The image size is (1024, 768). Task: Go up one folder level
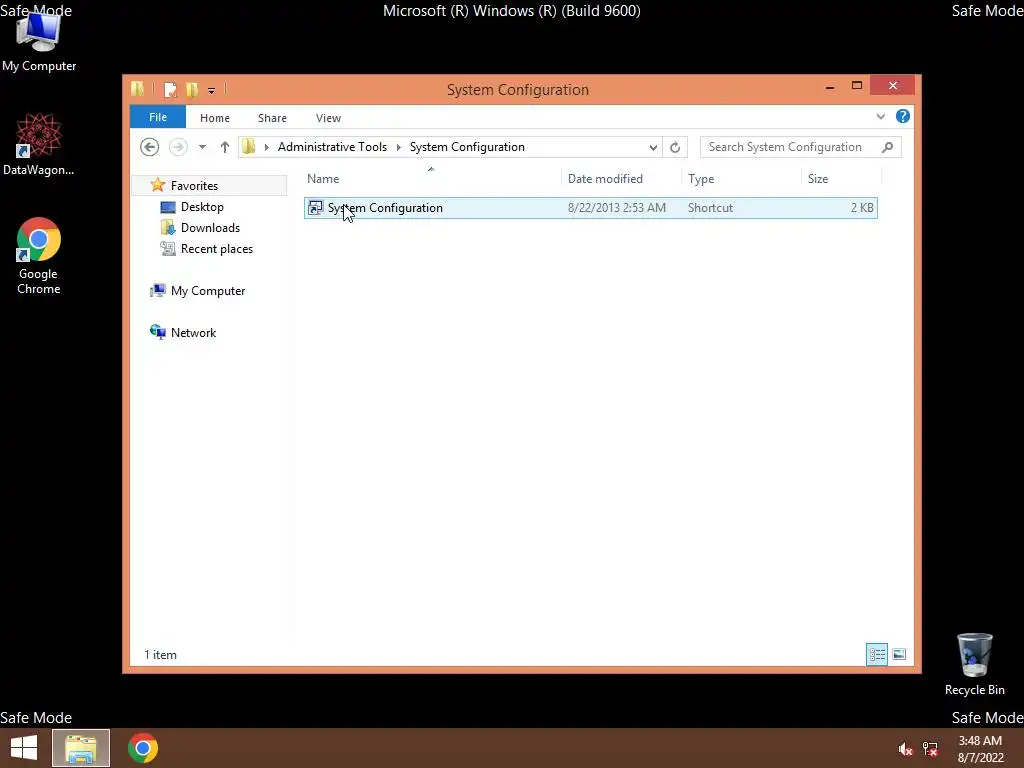(x=225, y=147)
